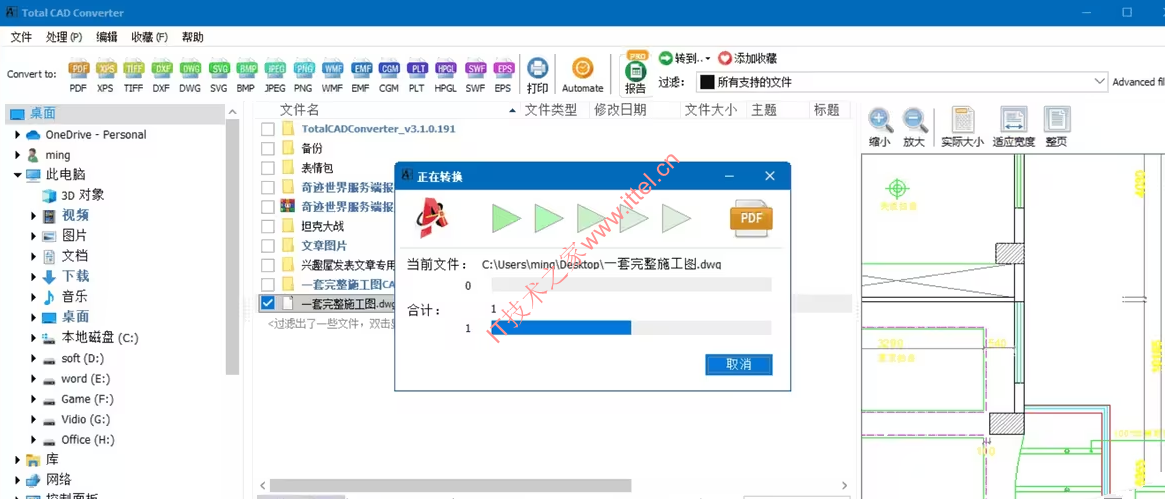Click the WMF conversion icon
Image resolution: width=1165 pixels, height=499 pixels.
[332, 75]
